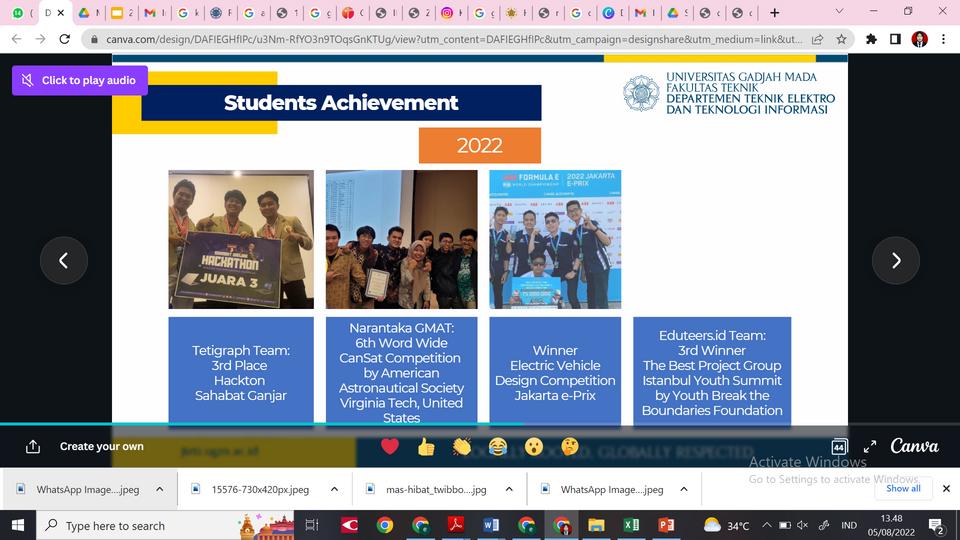This screenshot has width=960, height=540.
Task: Open the Windows Start menu
Action: (18, 525)
